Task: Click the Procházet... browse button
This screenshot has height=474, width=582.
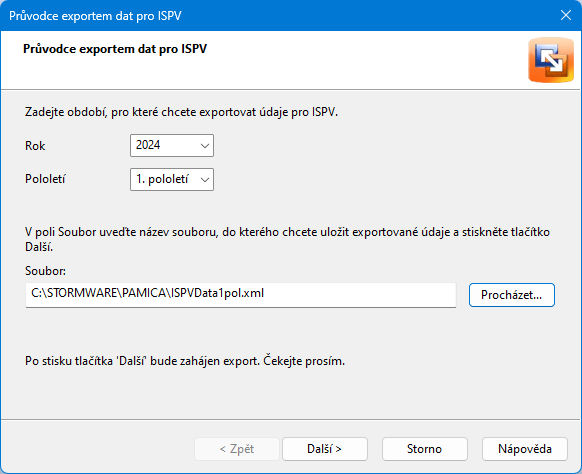Action: [511, 295]
